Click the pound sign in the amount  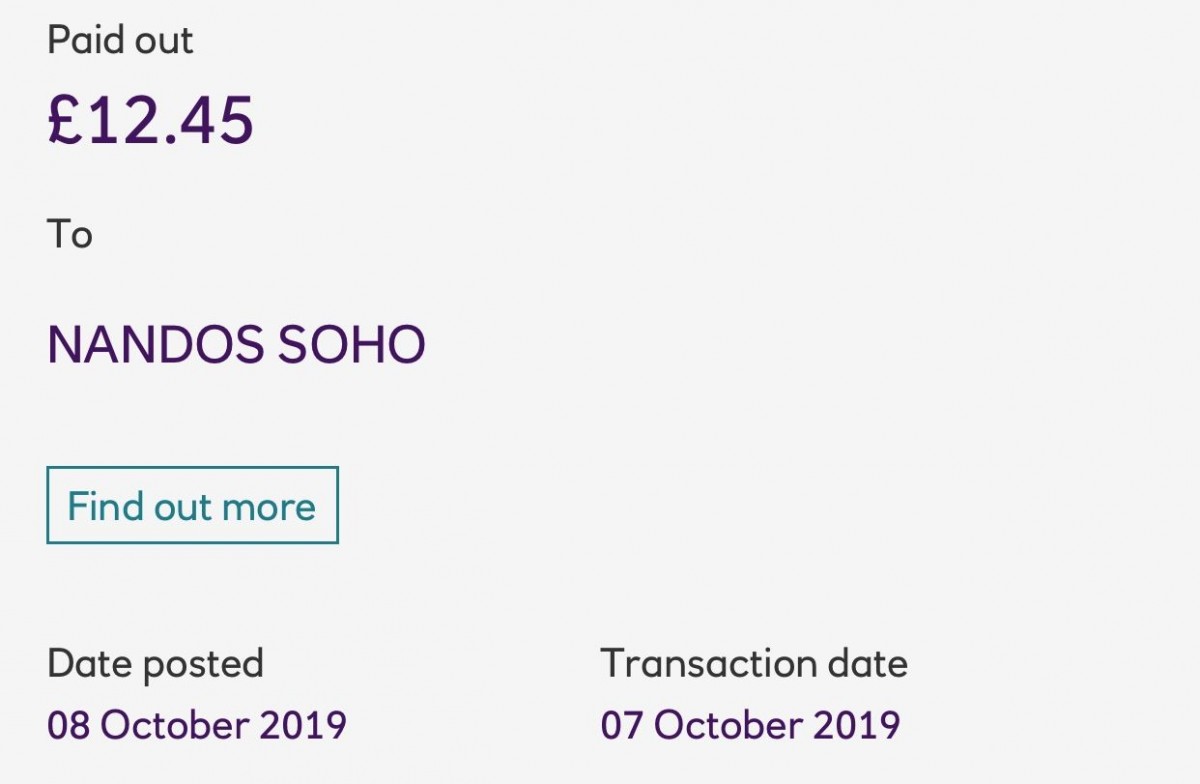(65, 119)
